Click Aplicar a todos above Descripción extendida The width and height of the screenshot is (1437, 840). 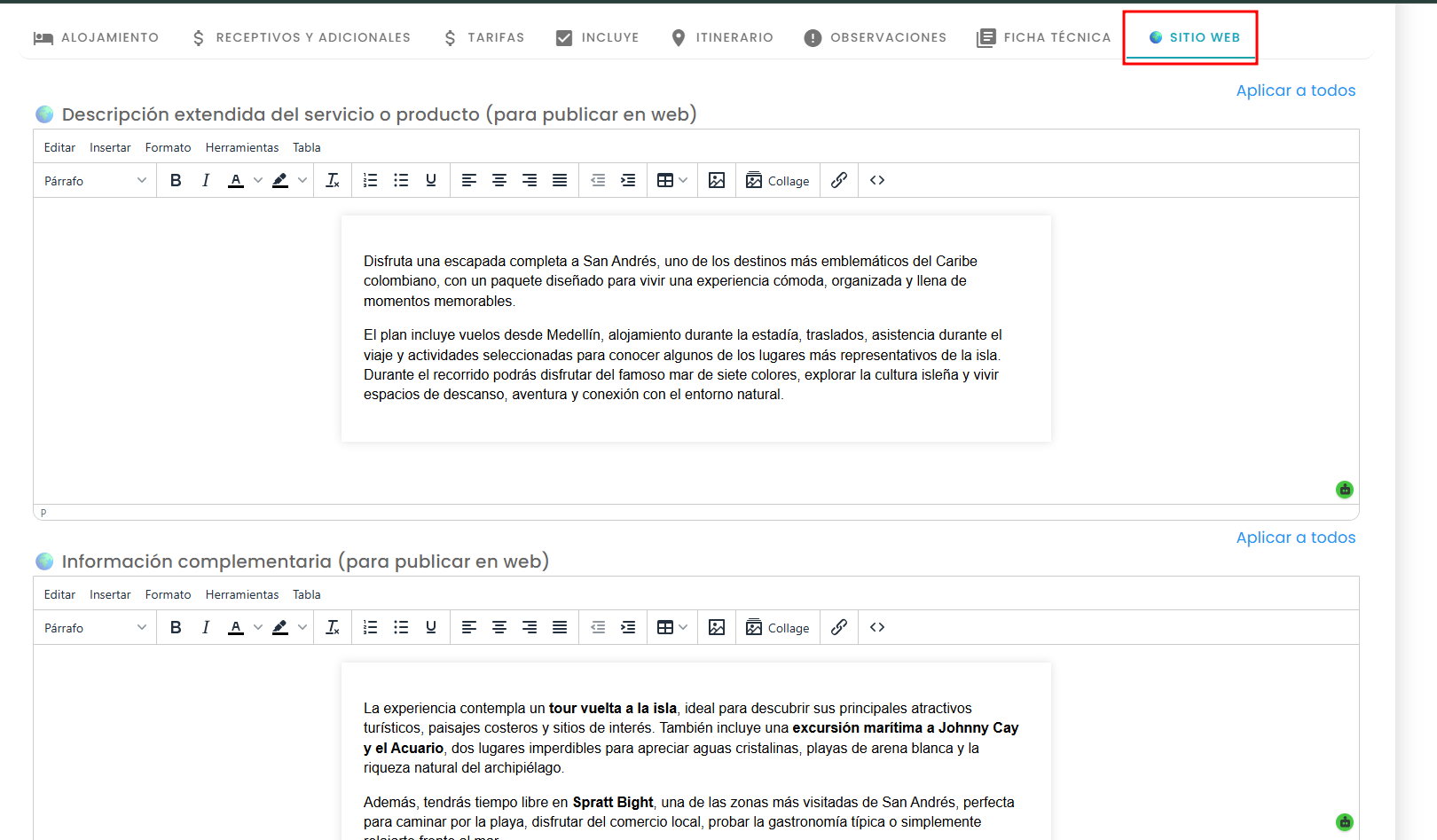point(1296,90)
